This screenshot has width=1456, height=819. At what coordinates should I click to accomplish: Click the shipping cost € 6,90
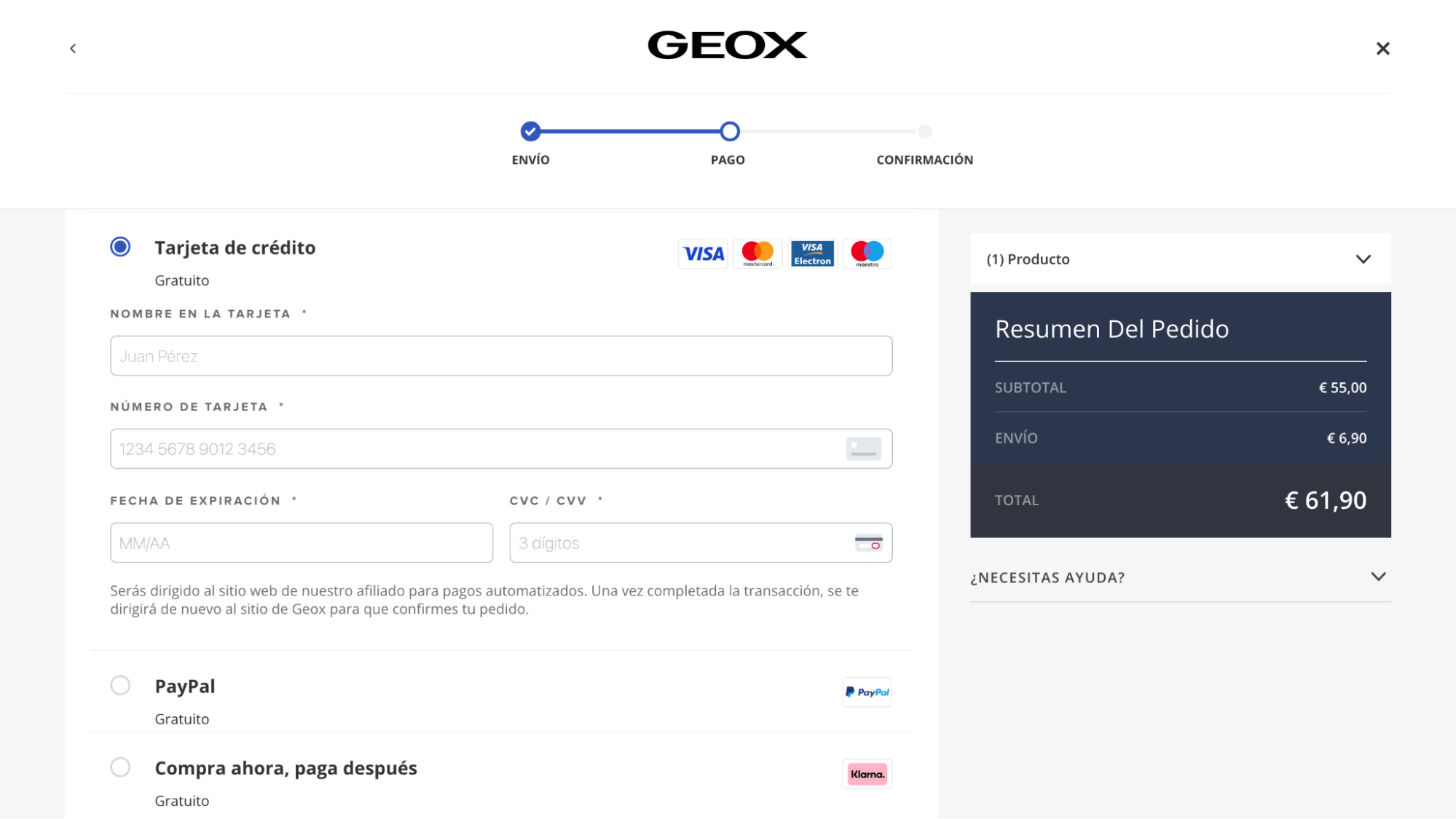pyautogui.click(x=1347, y=438)
